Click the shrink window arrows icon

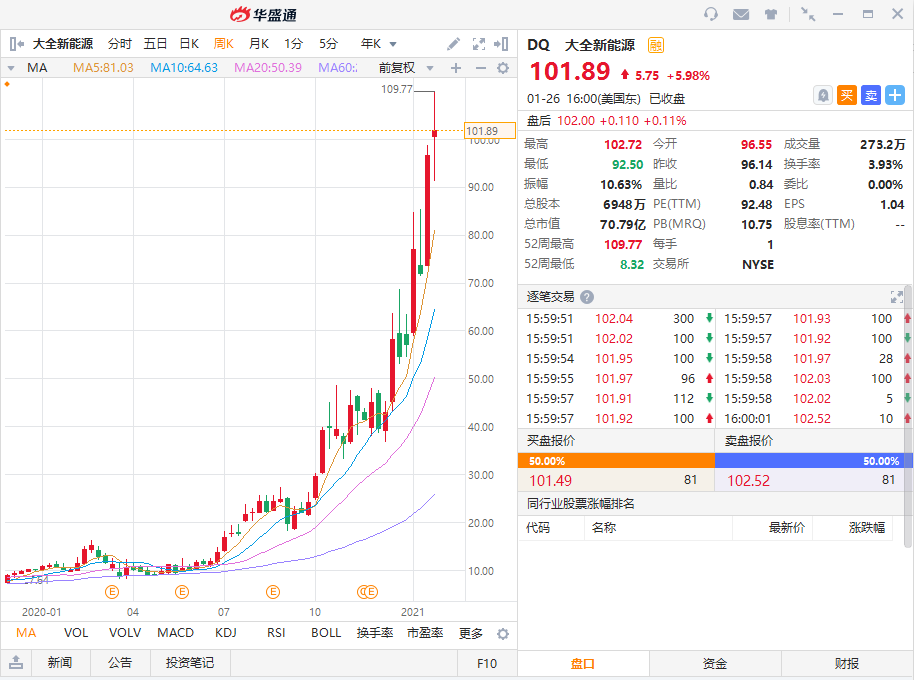coord(808,14)
